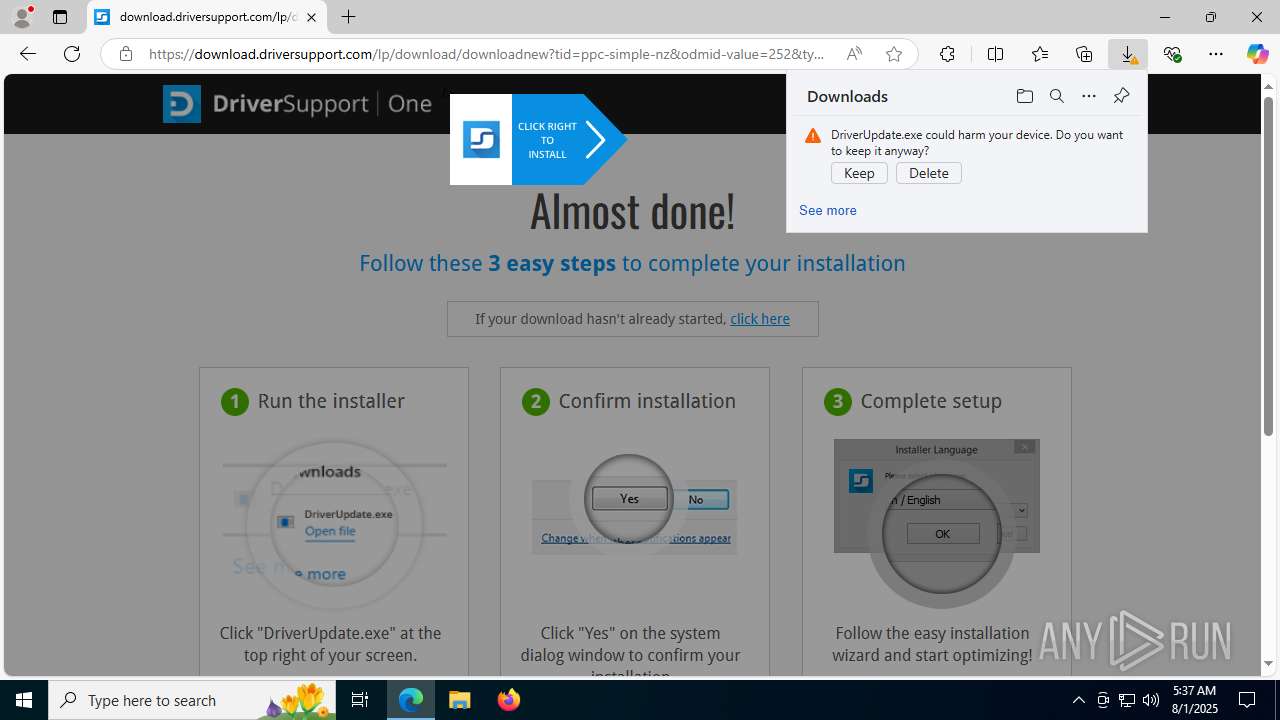Add this page to favorites

click(893, 54)
